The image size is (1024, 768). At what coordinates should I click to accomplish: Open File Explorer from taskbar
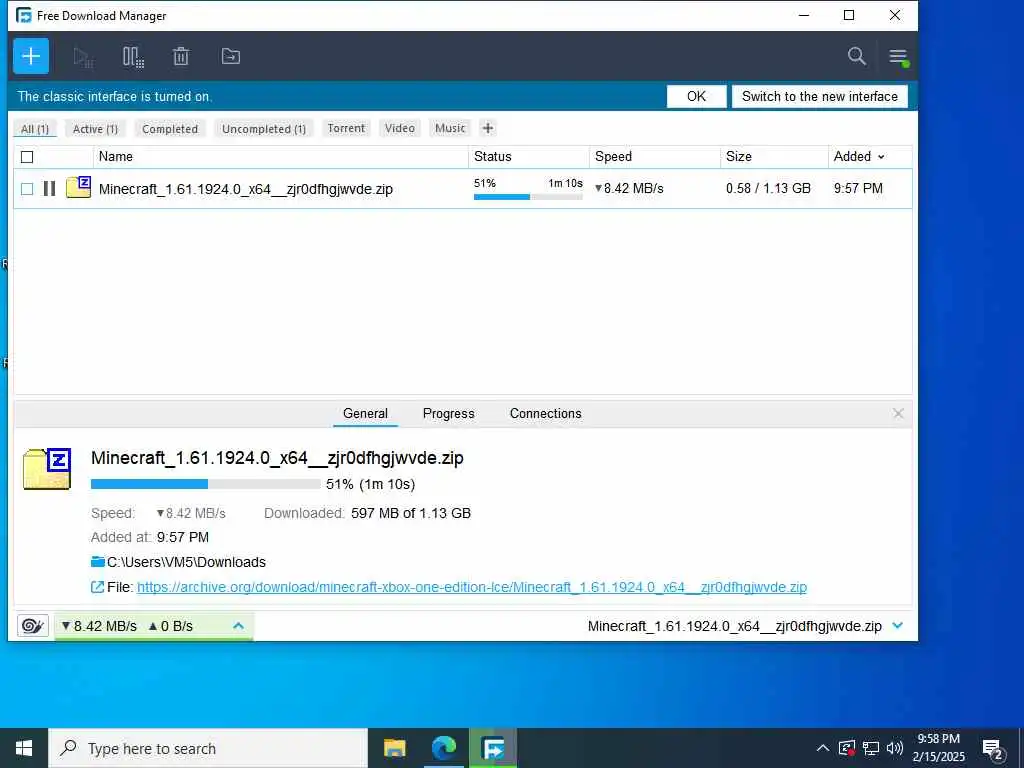(394, 748)
